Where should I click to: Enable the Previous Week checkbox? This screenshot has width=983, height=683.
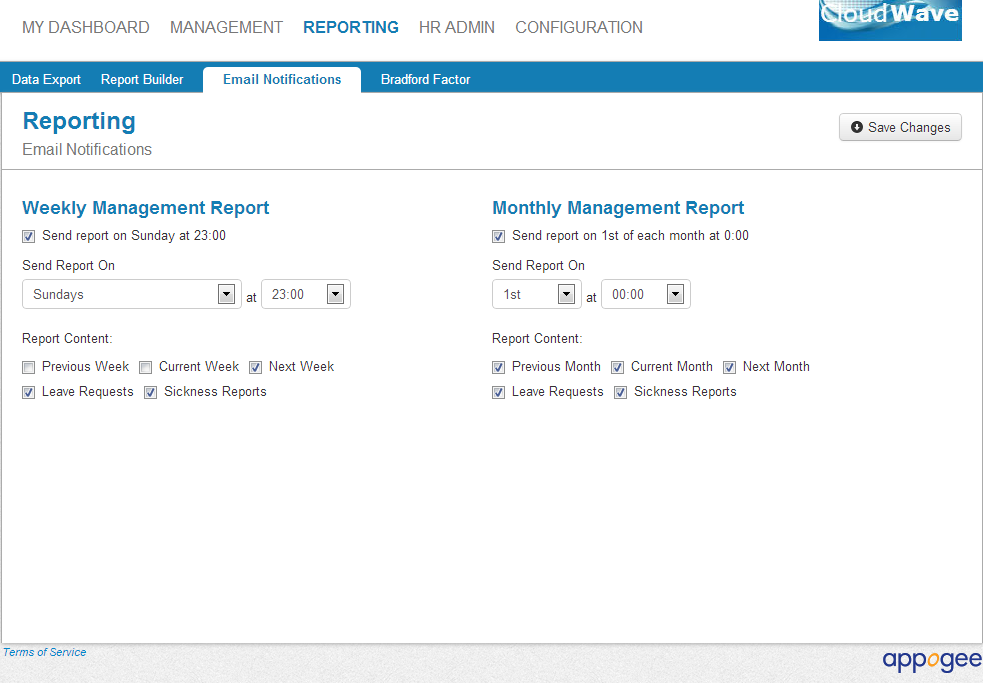(29, 367)
